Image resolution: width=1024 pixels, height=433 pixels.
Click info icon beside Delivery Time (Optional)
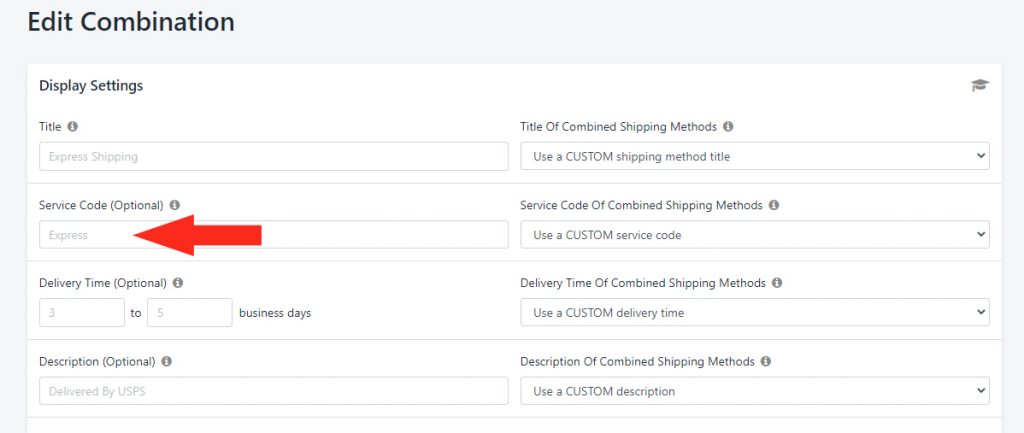tap(178, 283)
